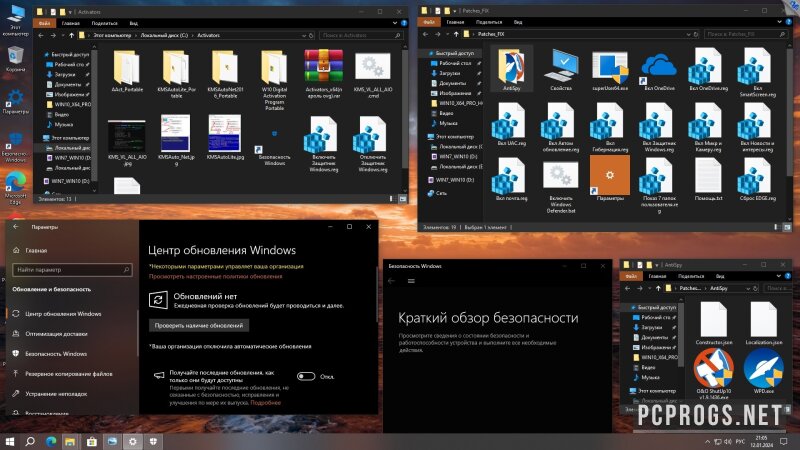Open Windows Start menu
The width and height of the screenshot is (800, 450).
pyautogui.click(x=10, y=441)
